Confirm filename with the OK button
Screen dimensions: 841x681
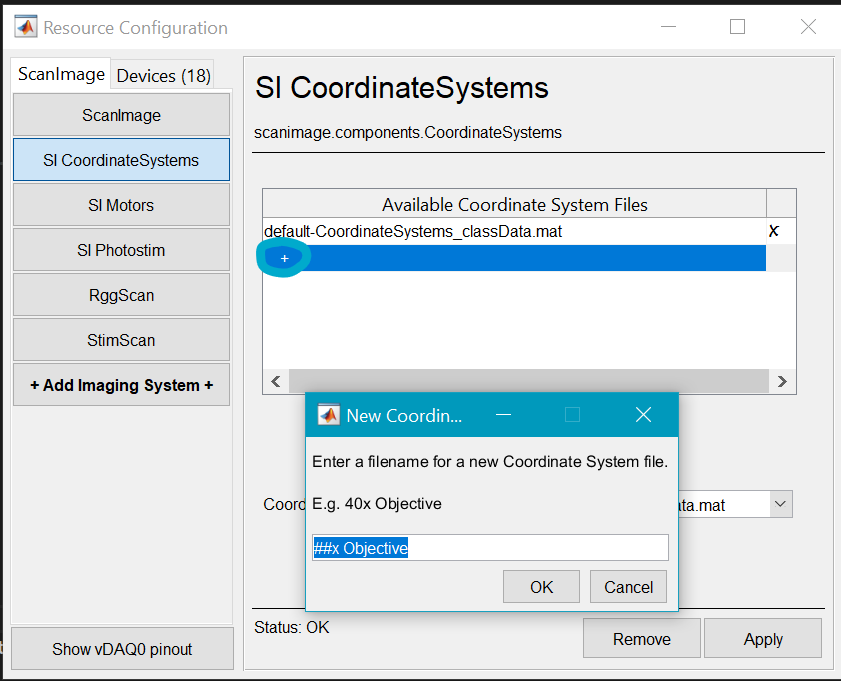coord(541,587)
